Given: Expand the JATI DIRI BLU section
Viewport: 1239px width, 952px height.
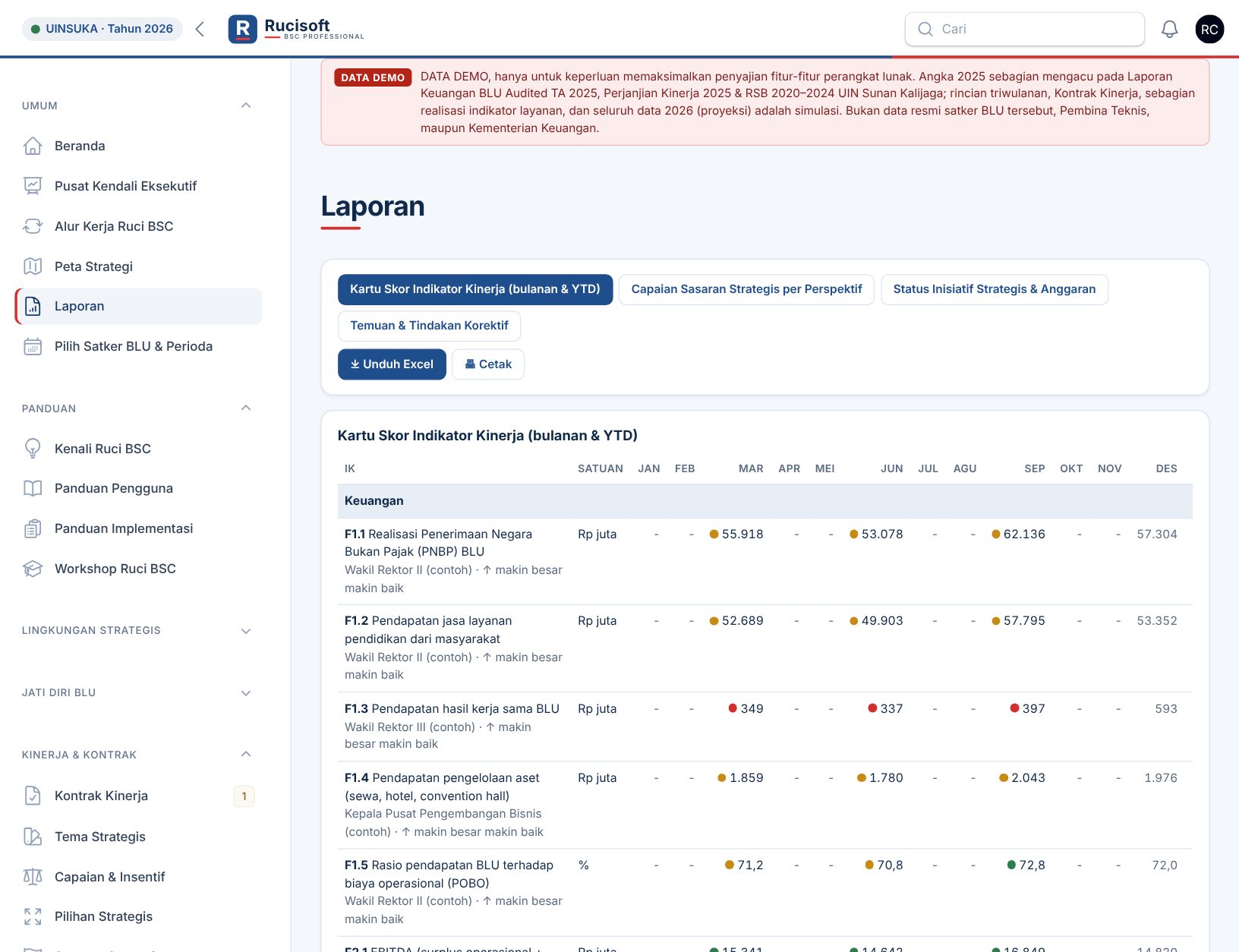Looking at the screenshot, I should 246,693.
